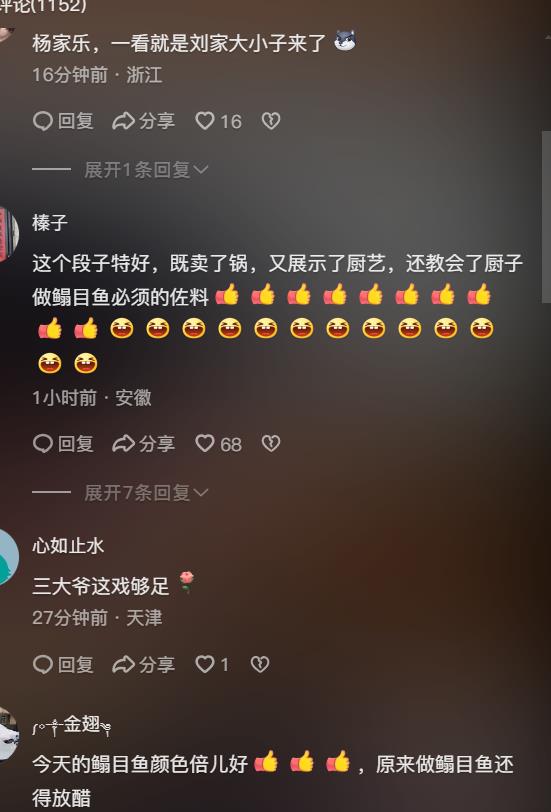This screenshot has width=551, height=812.
Task: Open 心如止水 username link
Action: tap(68, 546)
